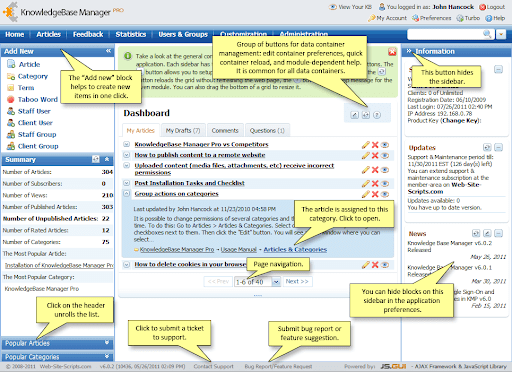Delete 'KnowledgeBase Manager Pro vs Competitors' article

click(375, 145)
